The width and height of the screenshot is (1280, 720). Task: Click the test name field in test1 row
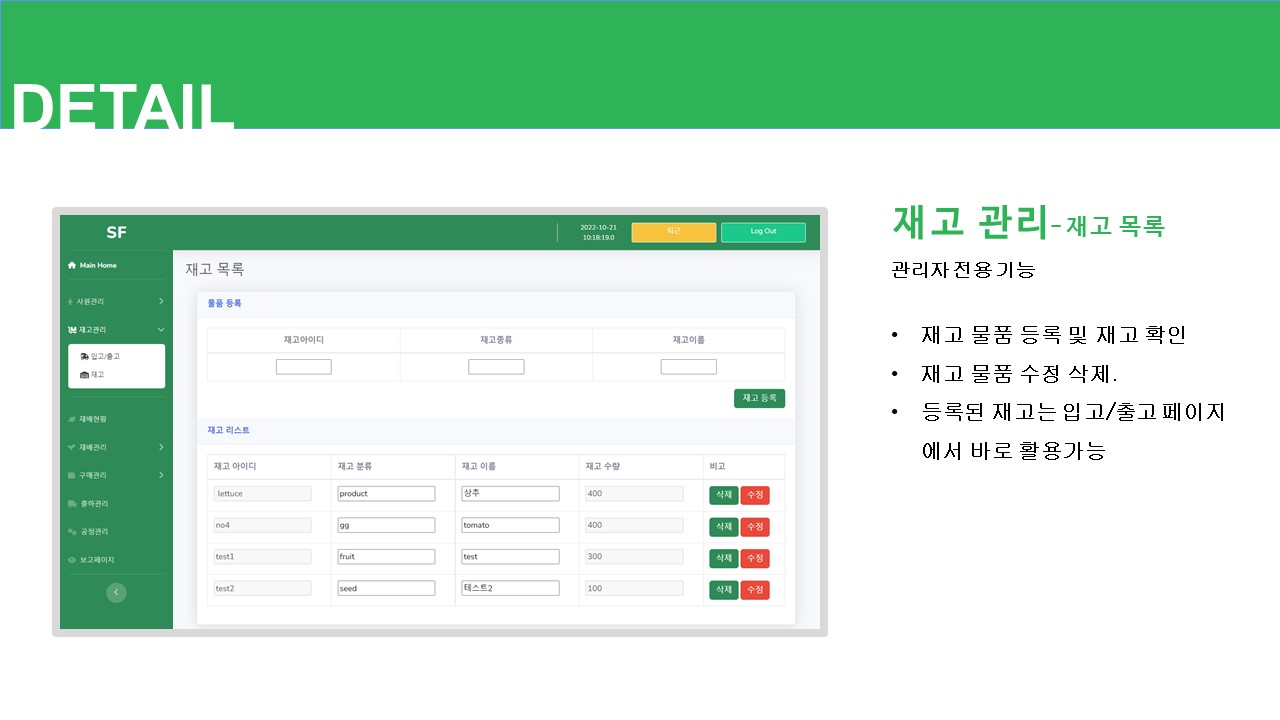pyautogui.click(x=510, y=557)
